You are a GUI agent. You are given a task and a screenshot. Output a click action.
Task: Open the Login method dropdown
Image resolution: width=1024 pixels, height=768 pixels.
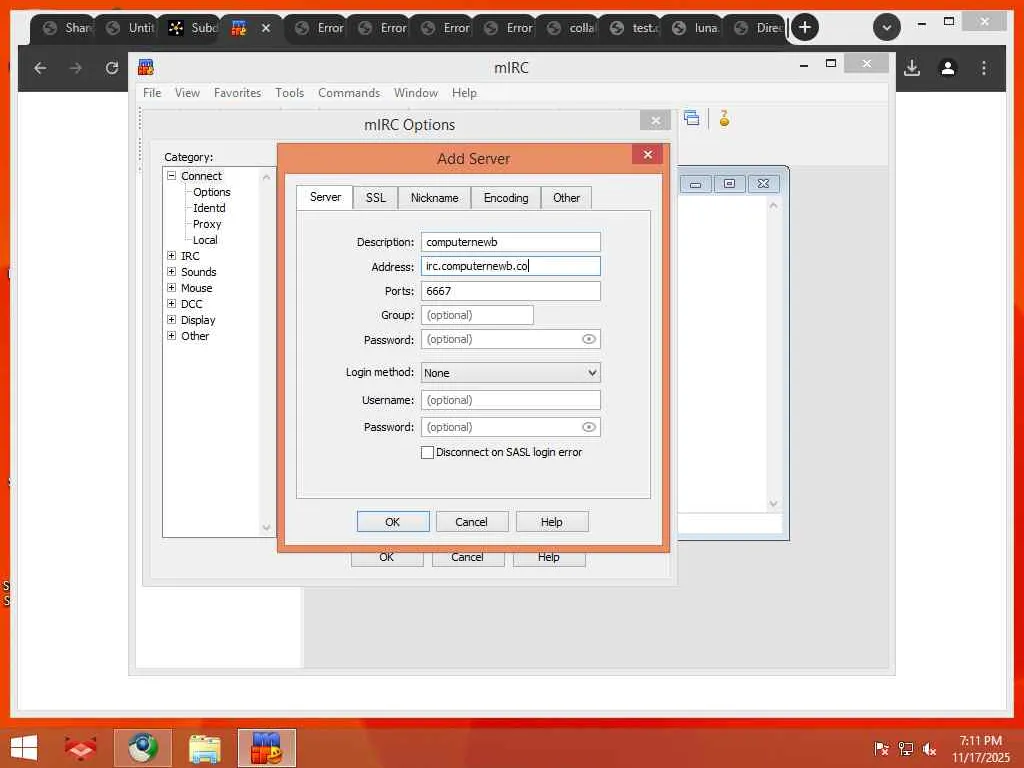[x=511, y=373]
